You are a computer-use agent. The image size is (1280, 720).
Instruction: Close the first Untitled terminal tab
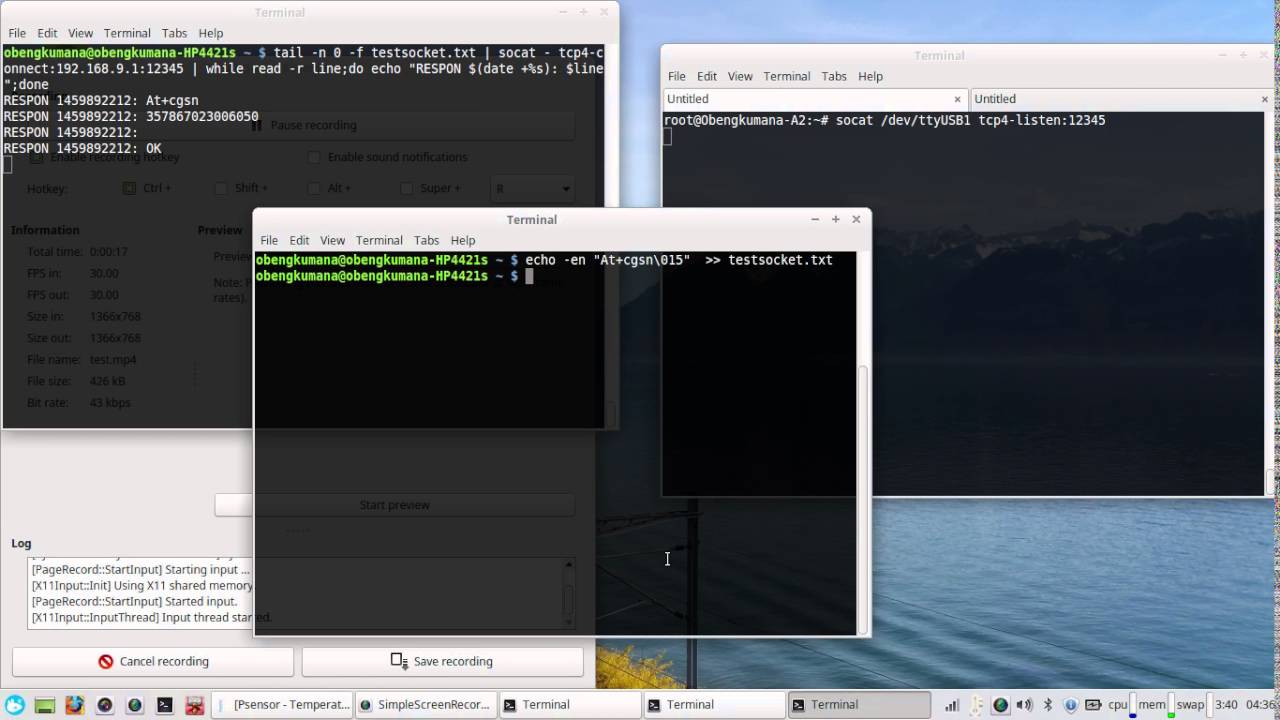pos(957,99)
